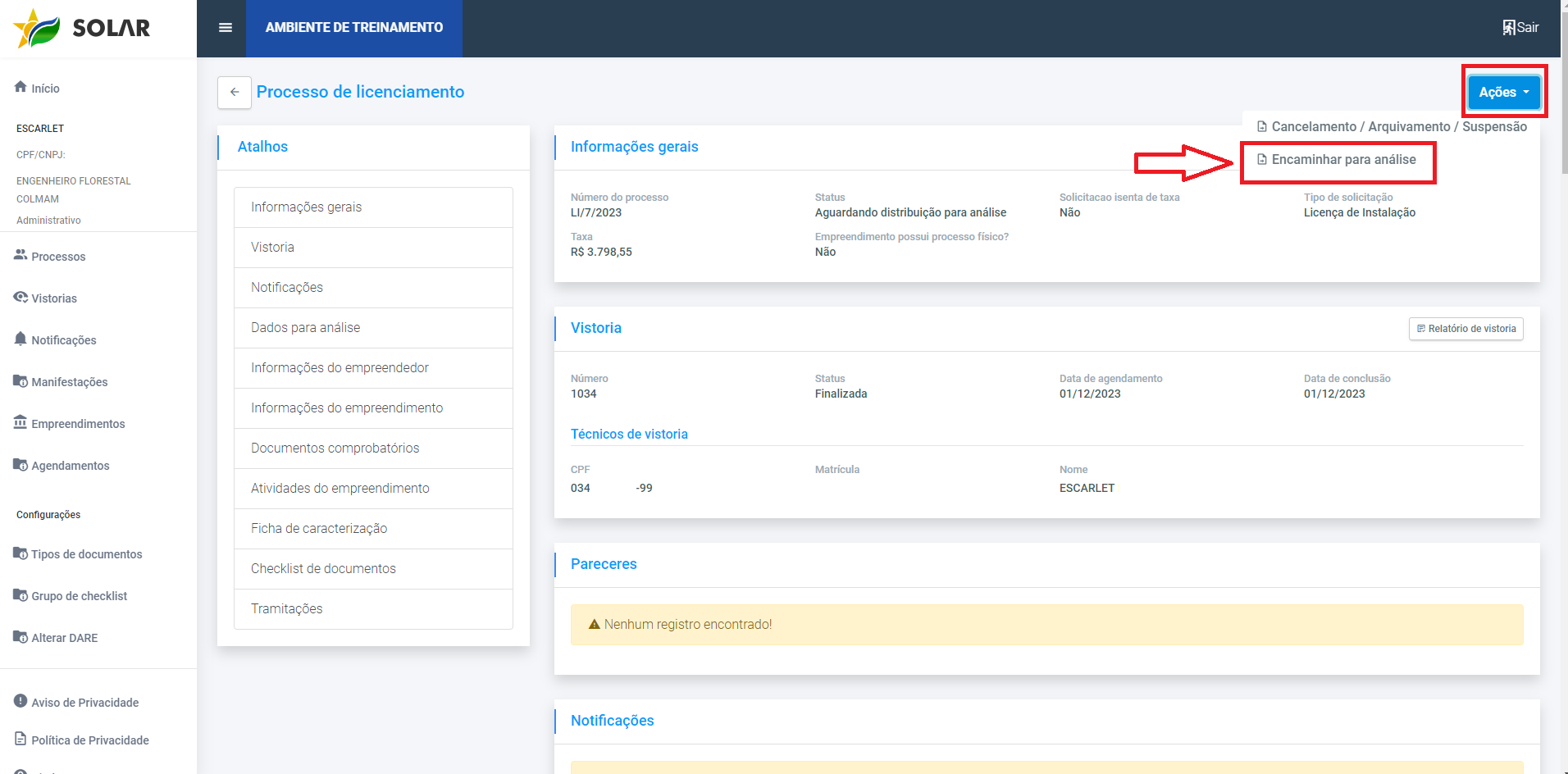Click Licença de Instalação text

click(1360, 212)
